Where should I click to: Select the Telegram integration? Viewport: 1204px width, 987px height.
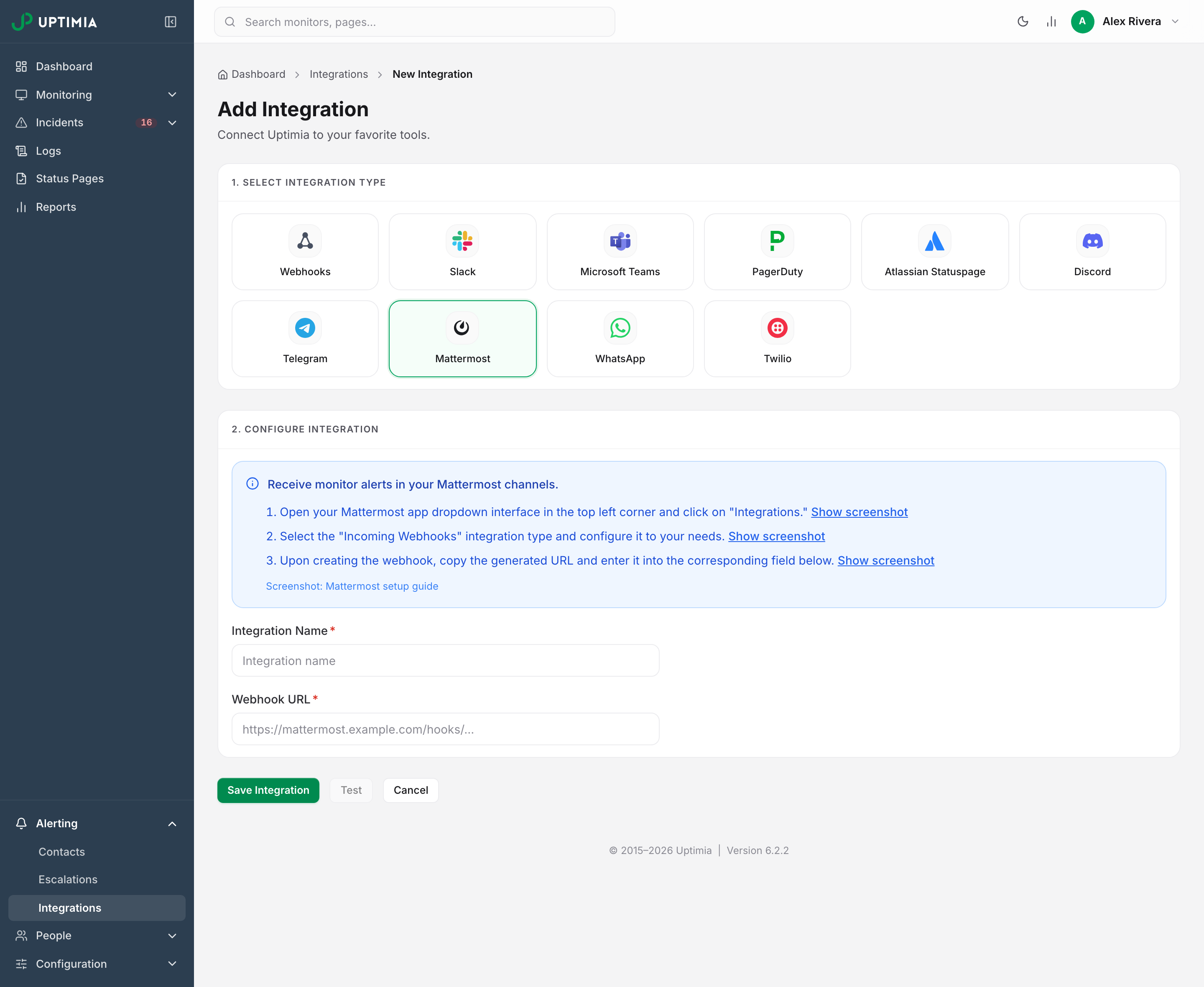point(305,339)
